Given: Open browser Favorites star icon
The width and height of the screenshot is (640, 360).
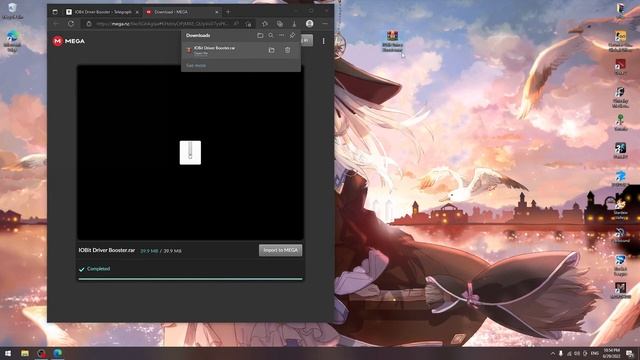Looking at the screenshot, I should click(265, 24).
